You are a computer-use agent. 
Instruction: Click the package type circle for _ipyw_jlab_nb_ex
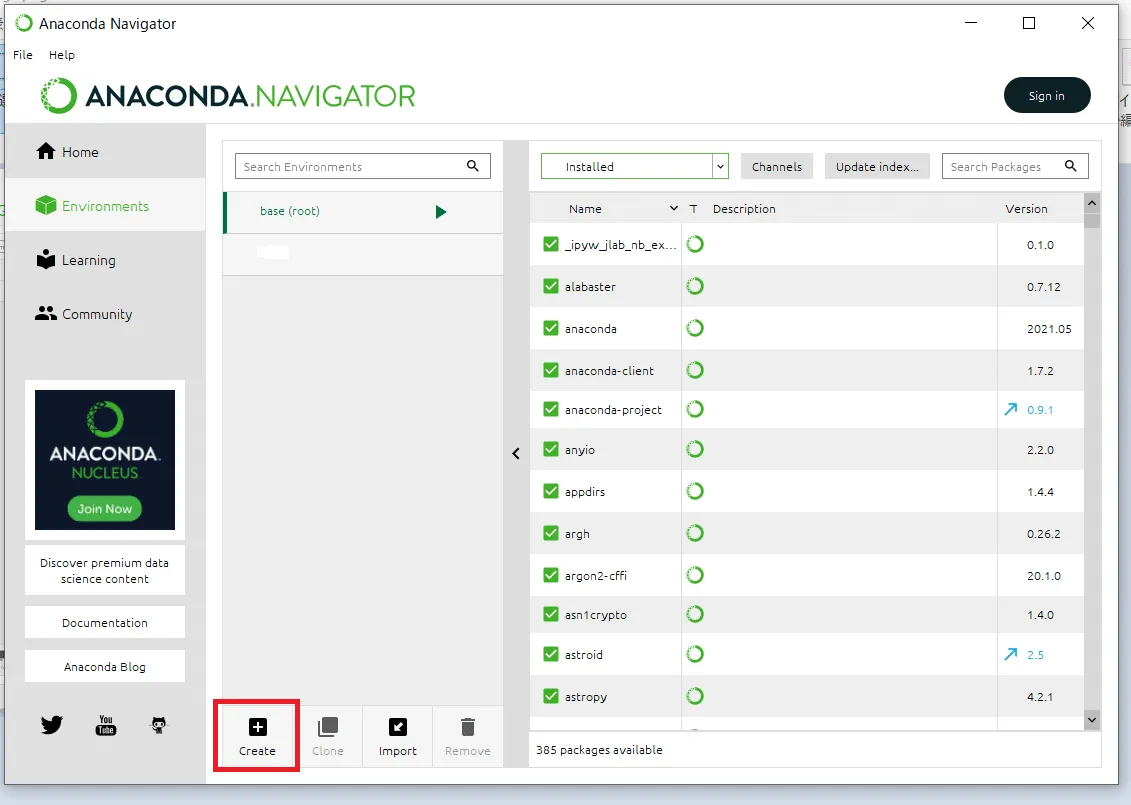point(695,244)
